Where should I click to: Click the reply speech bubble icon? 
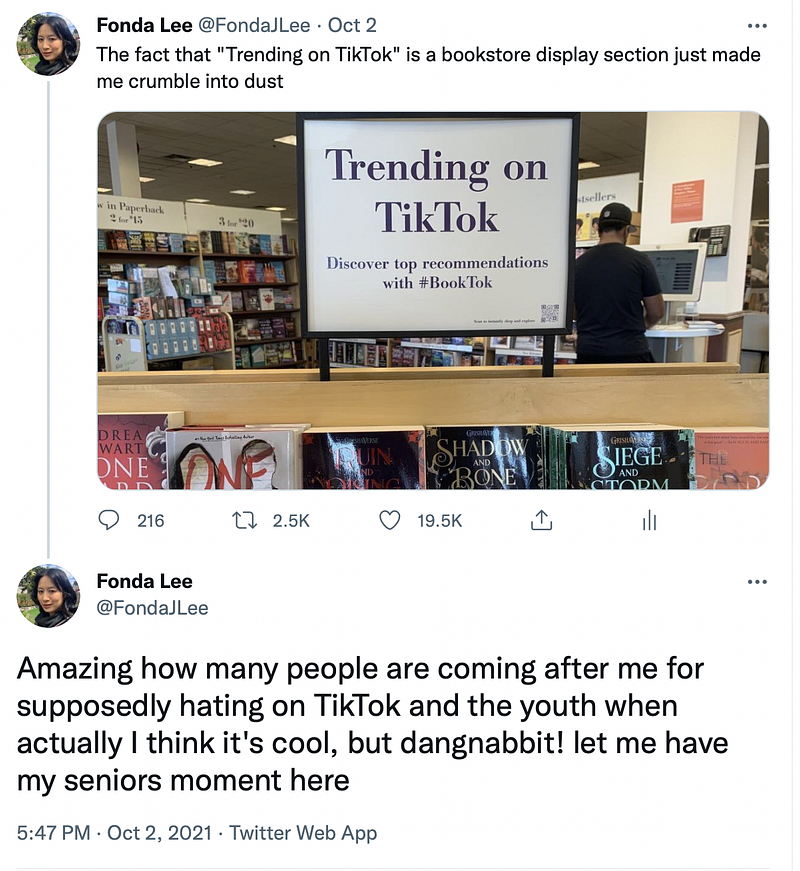108,520
